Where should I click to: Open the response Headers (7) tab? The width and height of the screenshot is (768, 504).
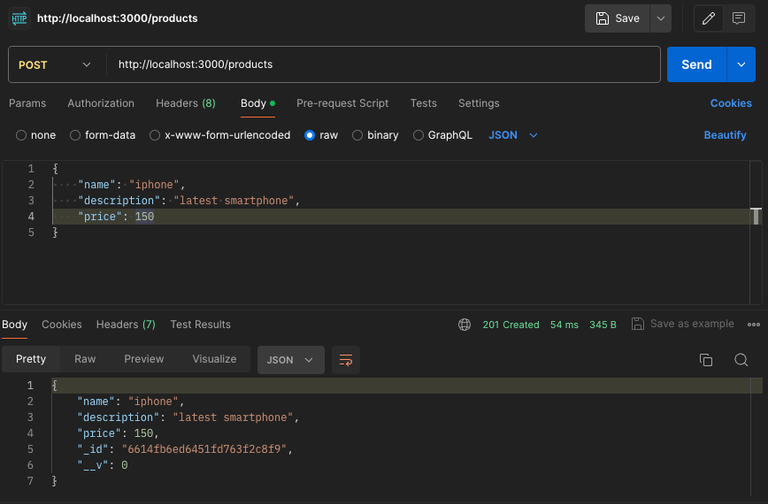pos(126,324)
